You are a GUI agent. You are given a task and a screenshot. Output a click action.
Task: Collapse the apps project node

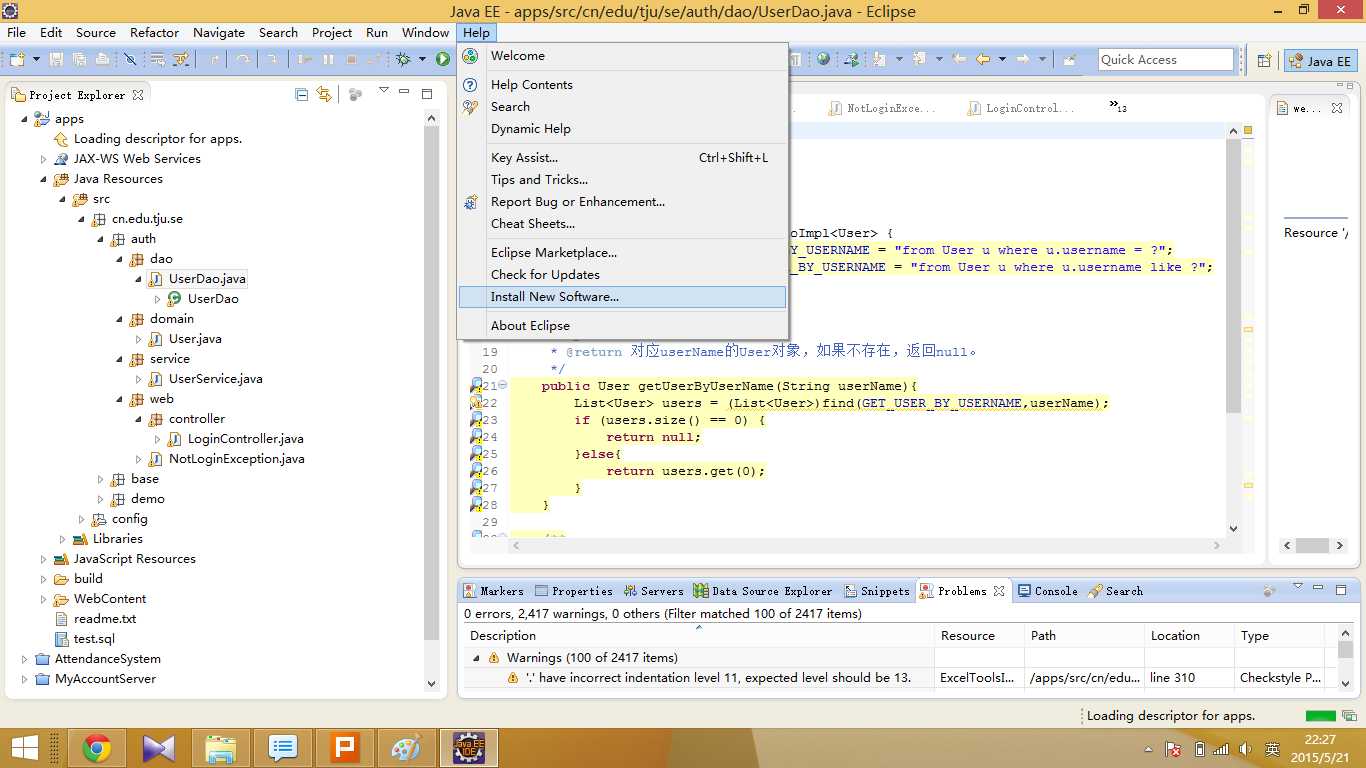click(x=24, y=119)
